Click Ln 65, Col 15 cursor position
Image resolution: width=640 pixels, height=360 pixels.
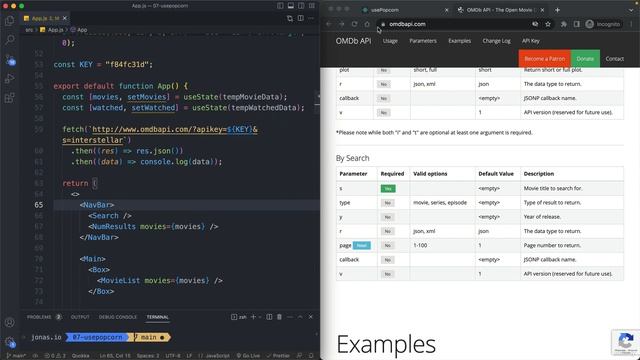coord(115,356)
